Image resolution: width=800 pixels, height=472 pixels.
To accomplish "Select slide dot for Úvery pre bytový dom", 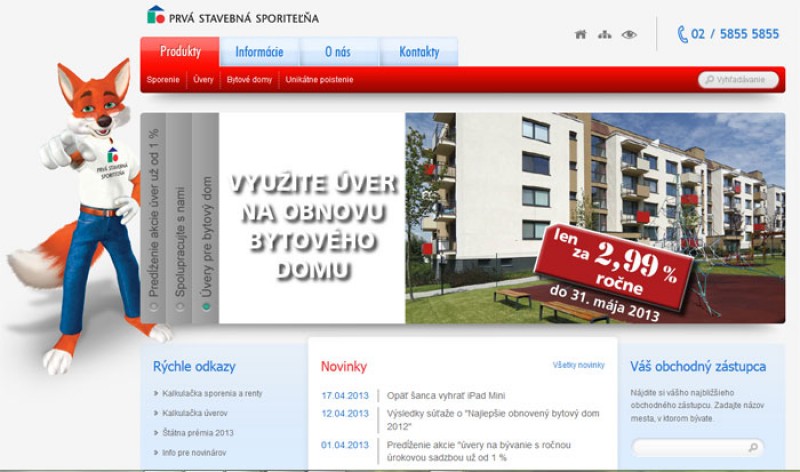I will click(206, 307).
